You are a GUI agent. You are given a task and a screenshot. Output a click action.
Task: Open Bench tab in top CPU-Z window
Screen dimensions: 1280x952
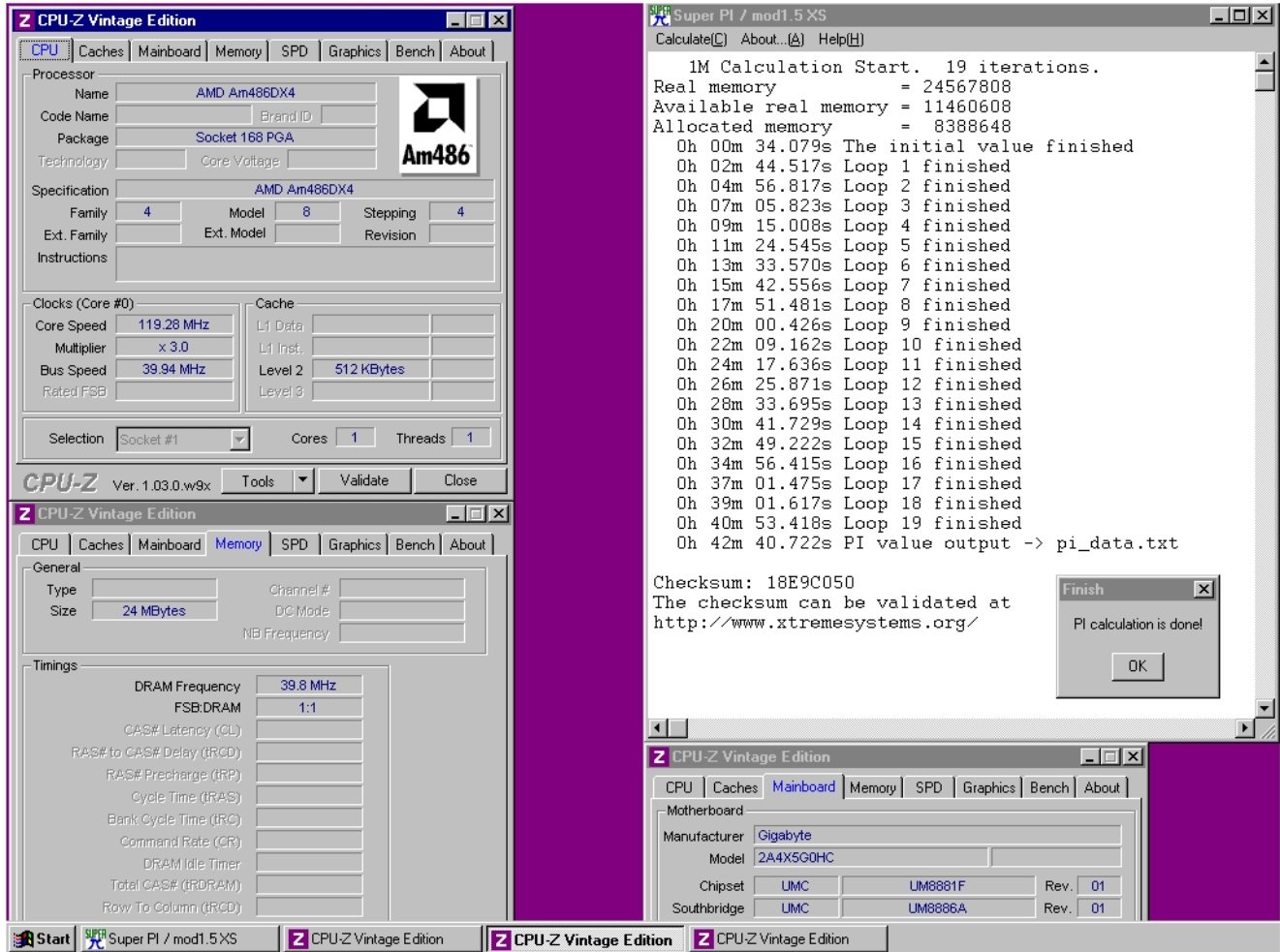coord(415,51)
